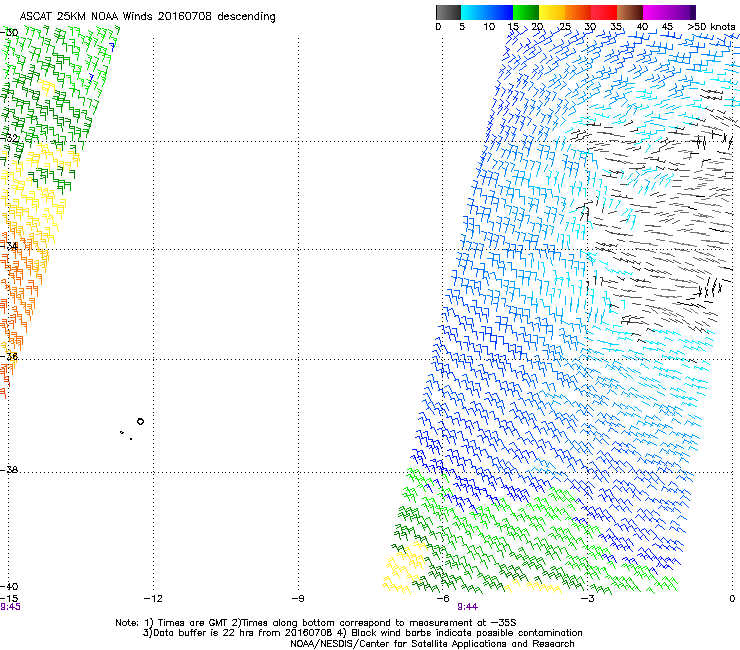The height and width of the screenshot is (650, 740).
Task: Select the red 30-35 knots legend segment
Action: point(604,12)
